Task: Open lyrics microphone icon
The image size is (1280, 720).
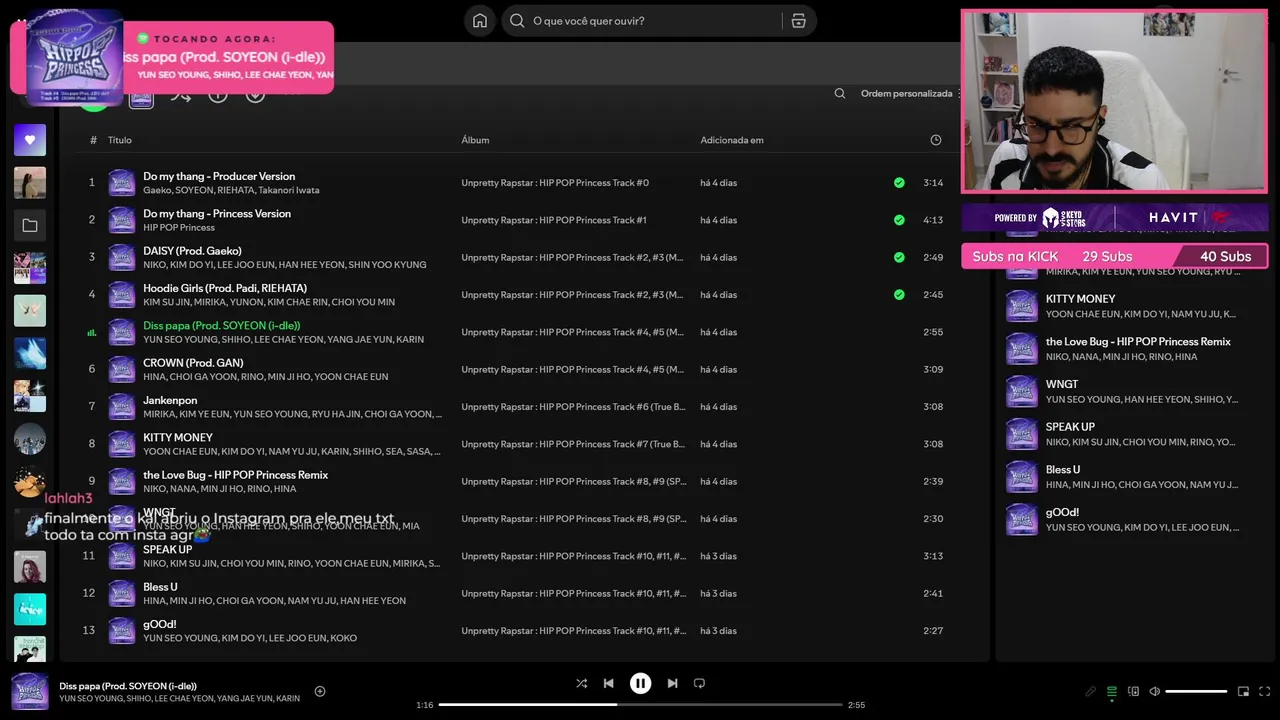Action: tap(1091, 691)
